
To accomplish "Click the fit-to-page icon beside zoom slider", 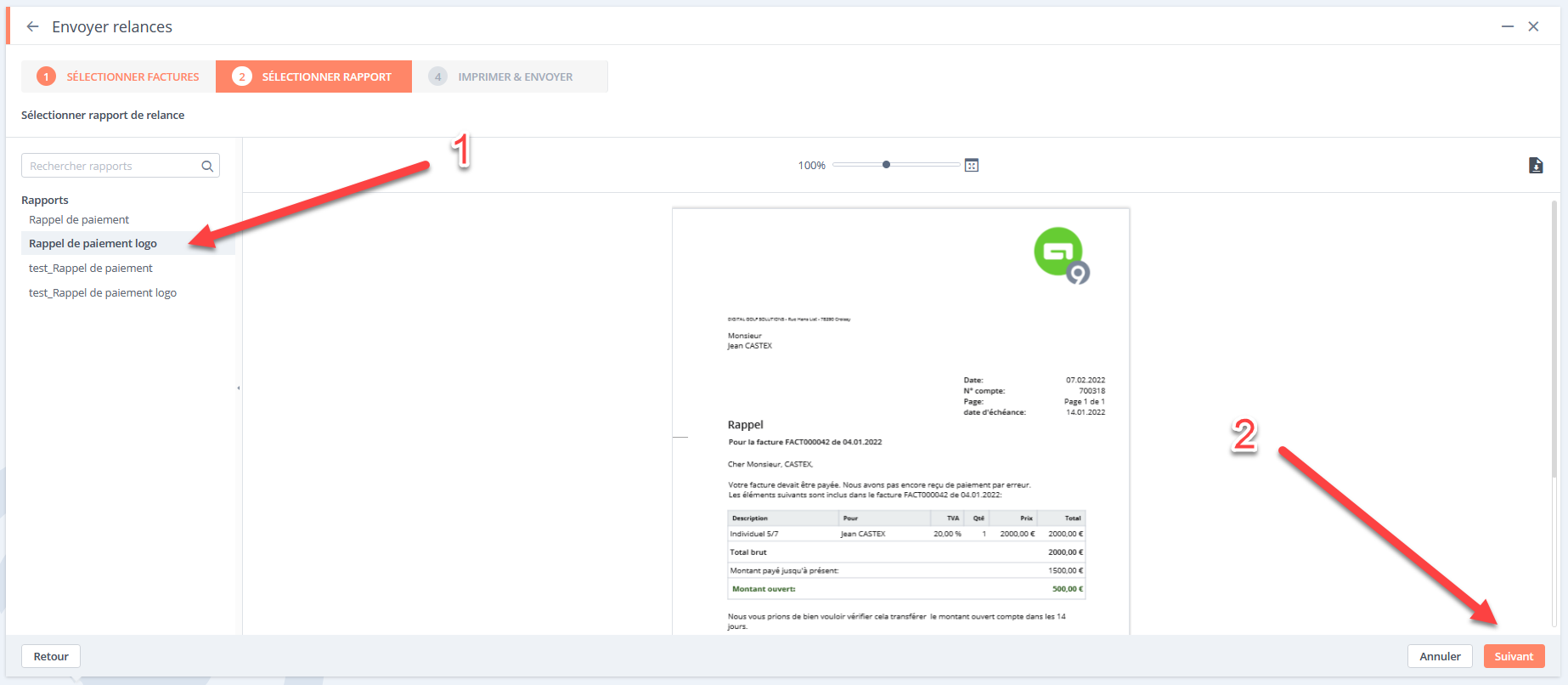I will tap(972, 165).
